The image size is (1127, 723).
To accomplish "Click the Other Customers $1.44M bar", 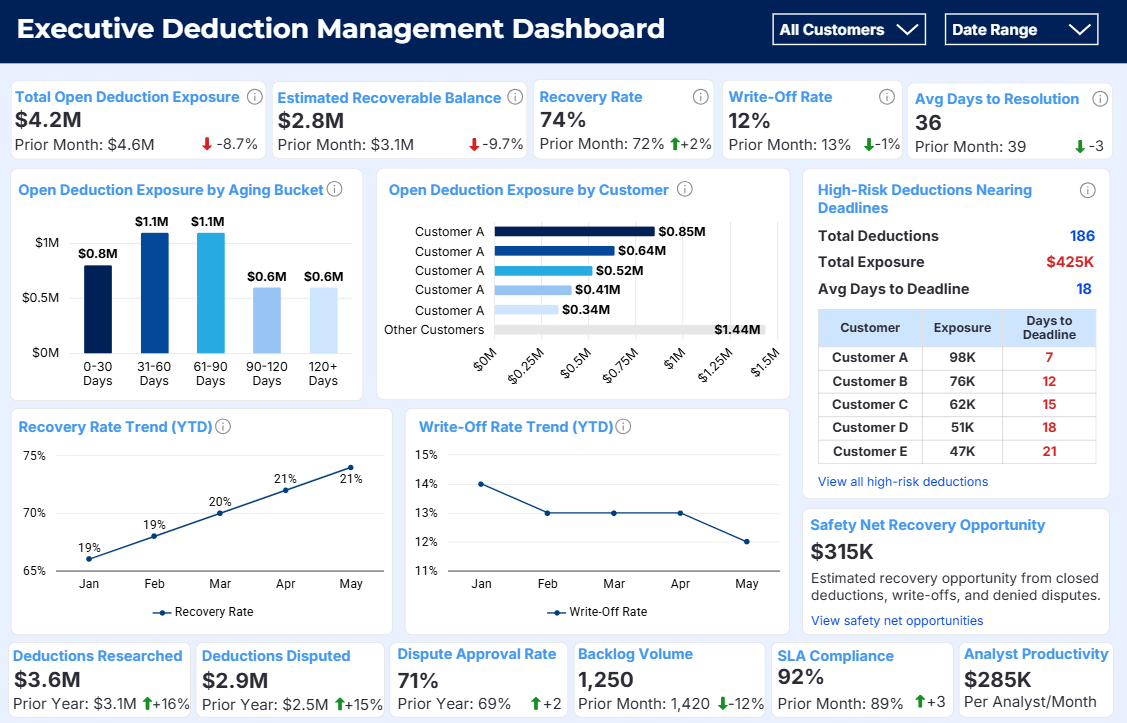I will point(630,330).
